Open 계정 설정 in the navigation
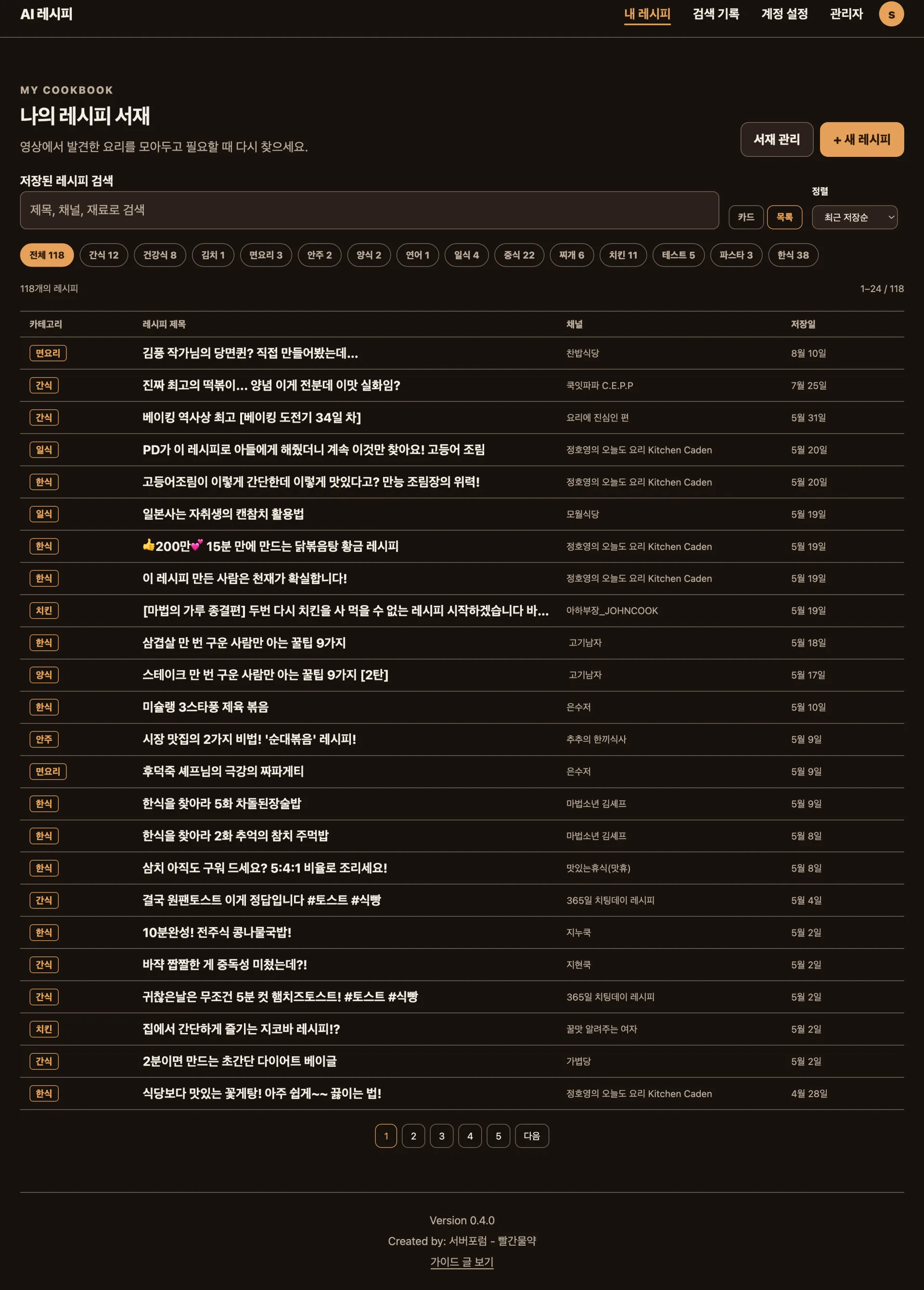The width and height of the screenshot is (924, 1290). pyautogui.click(x=784, y=14)
